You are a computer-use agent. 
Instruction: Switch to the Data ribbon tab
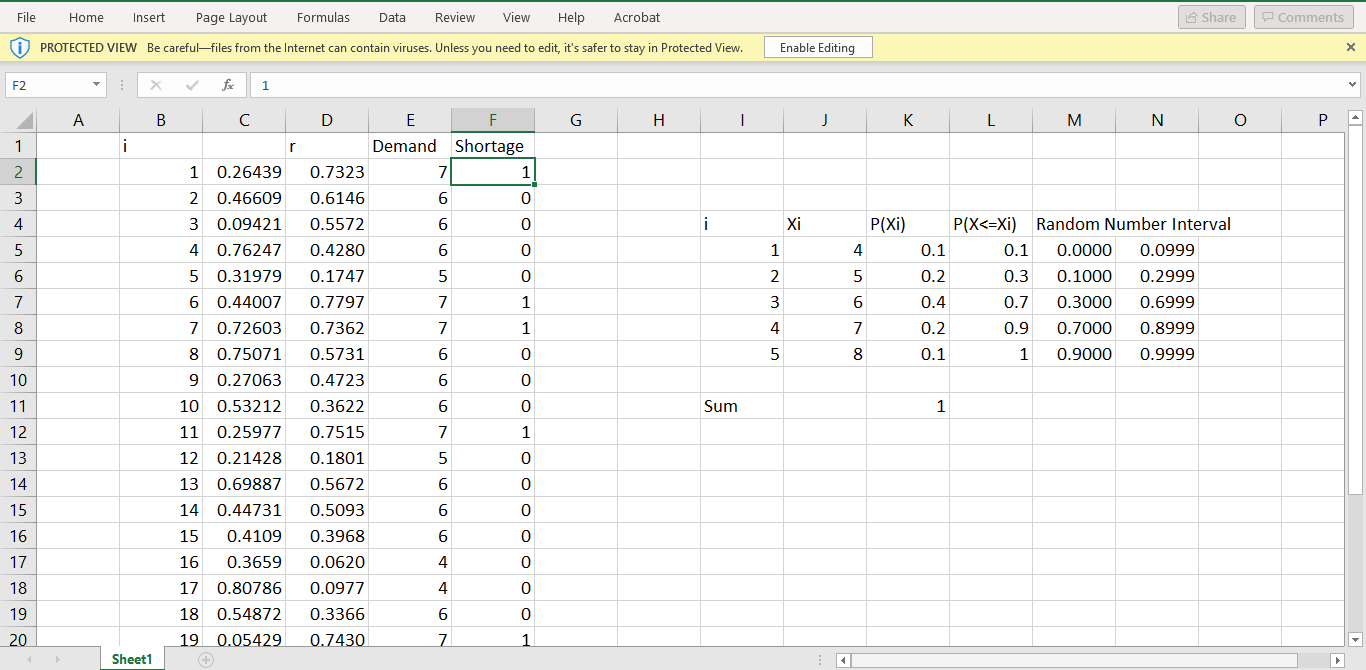pos(392,17)
